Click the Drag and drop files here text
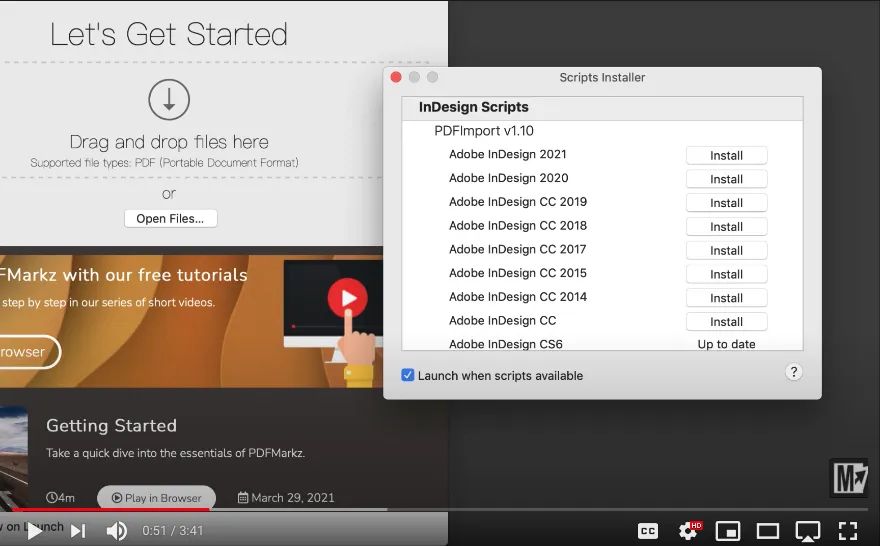880x546 pixels. [x=169, y=142]
